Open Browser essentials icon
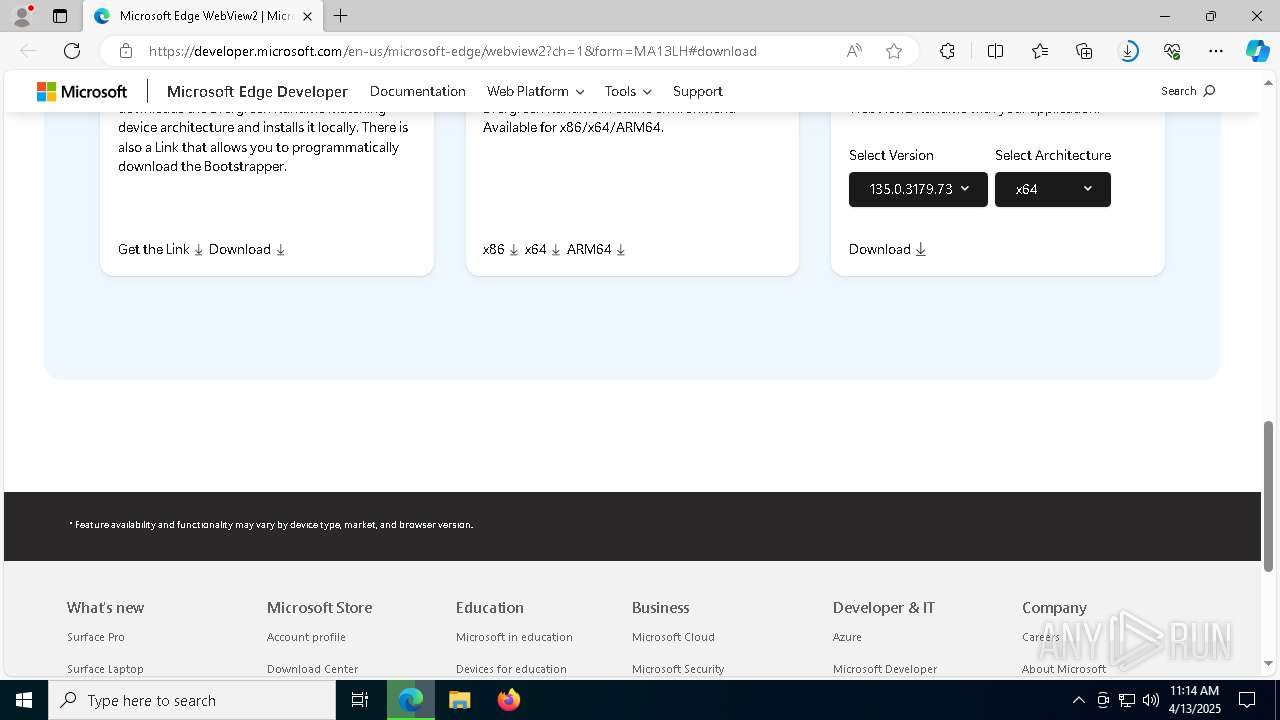Viewport: 1280px width, 720px height. point(1172,51)
